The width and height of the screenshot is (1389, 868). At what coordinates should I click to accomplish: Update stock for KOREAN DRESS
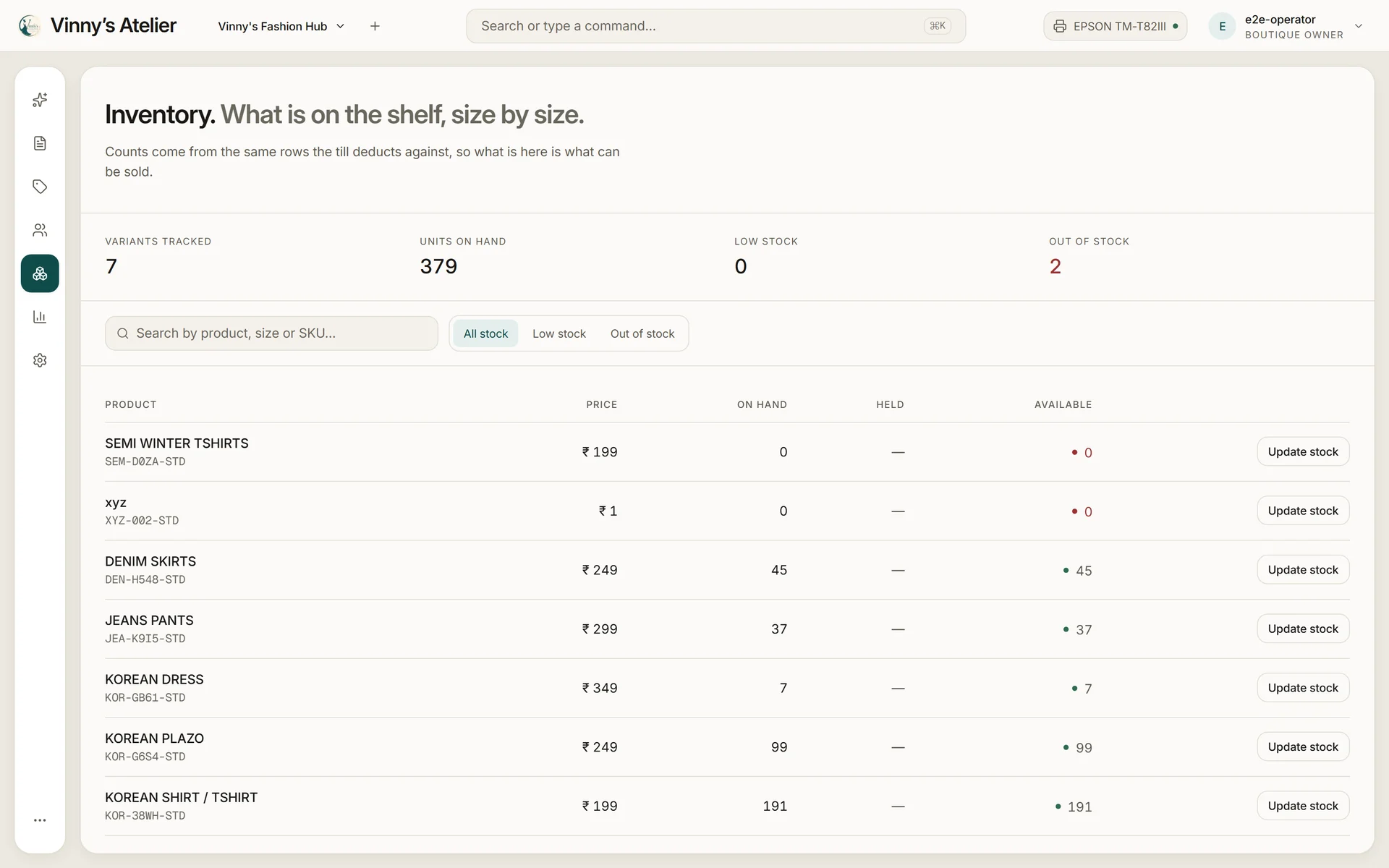(1303, 688)
